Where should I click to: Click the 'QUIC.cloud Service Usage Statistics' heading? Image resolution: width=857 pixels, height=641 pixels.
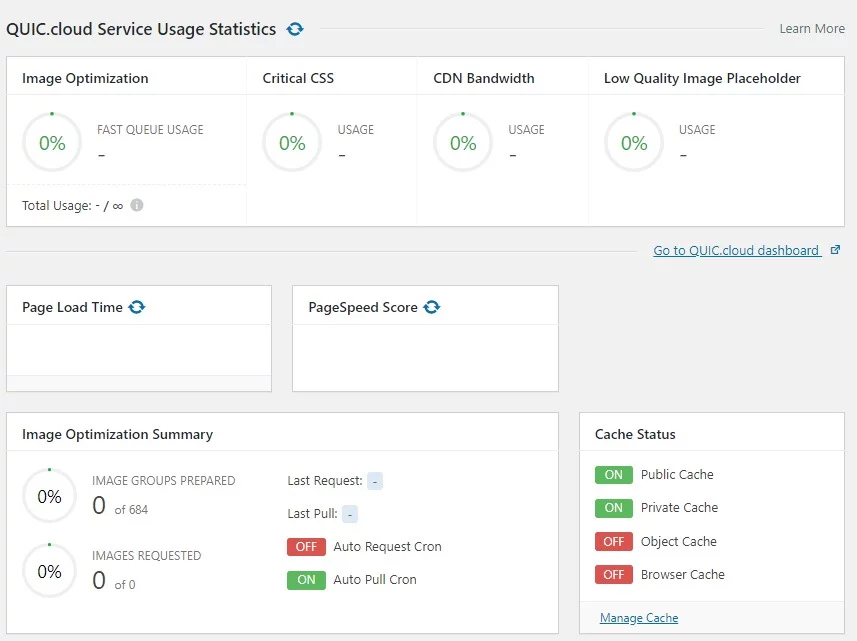[x=141, y=29]
